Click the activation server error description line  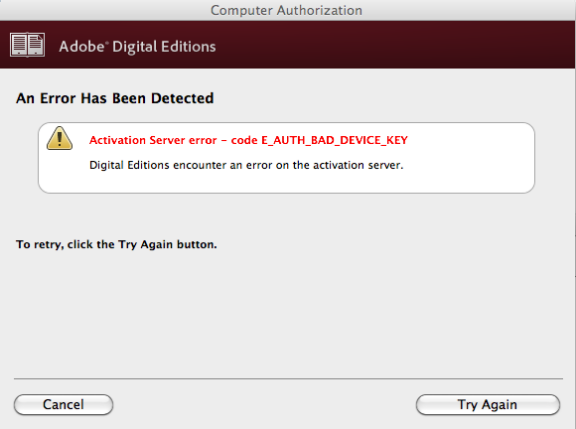click(246, 165)
